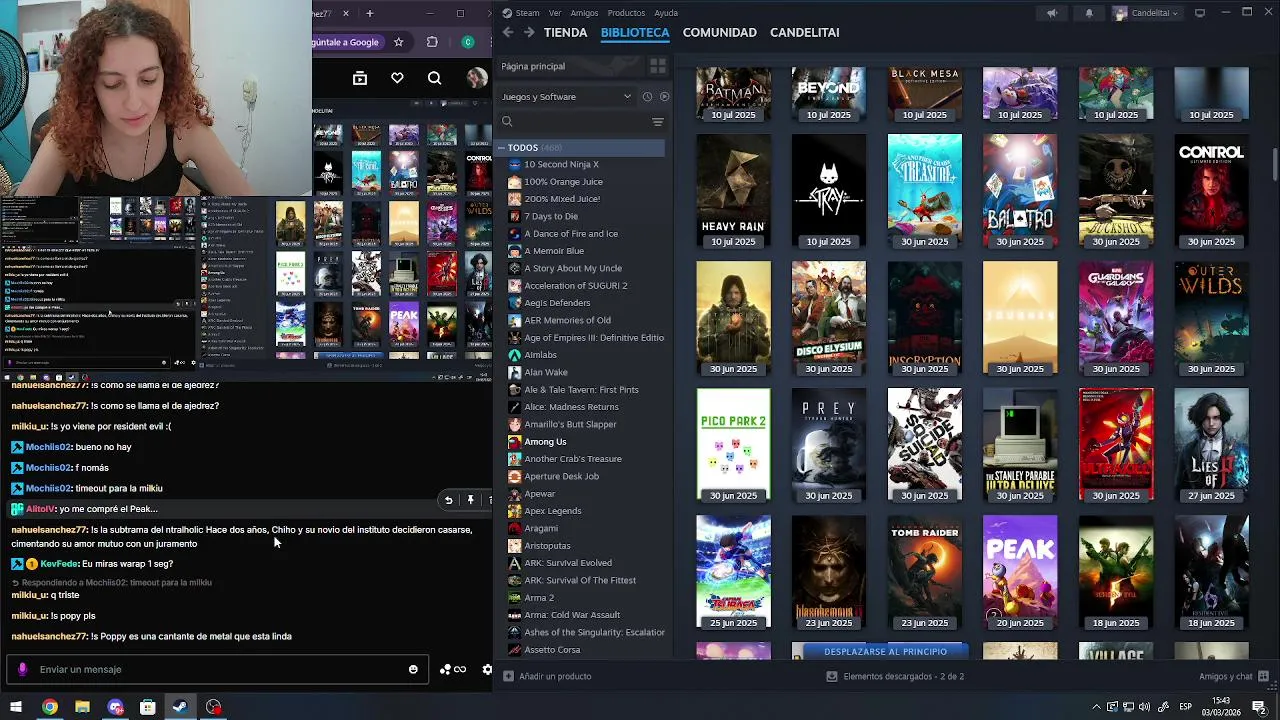Open grid view icon beside Página principal

(657, 66)
